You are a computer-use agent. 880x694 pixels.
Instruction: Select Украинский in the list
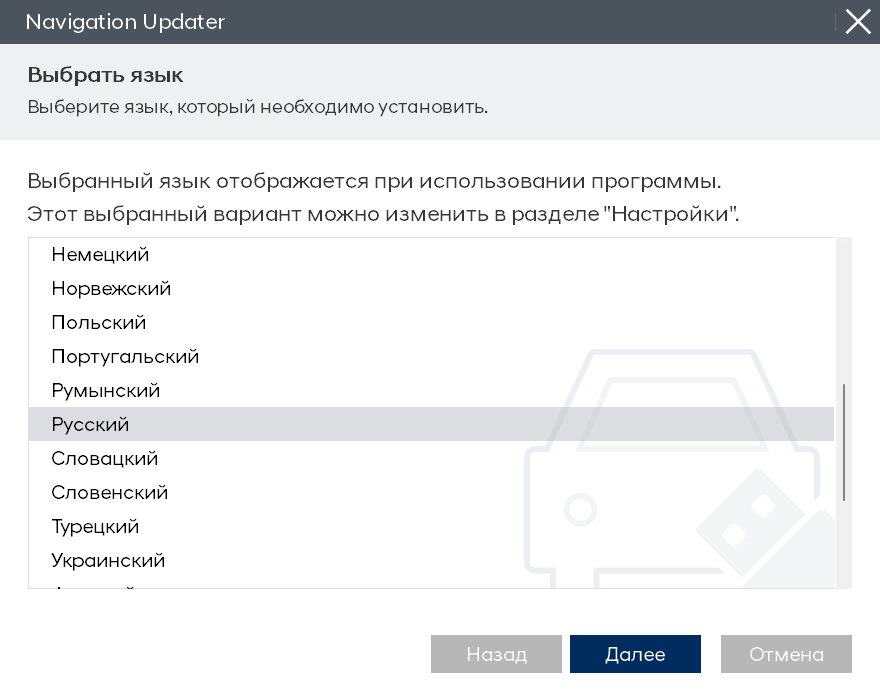108,561
